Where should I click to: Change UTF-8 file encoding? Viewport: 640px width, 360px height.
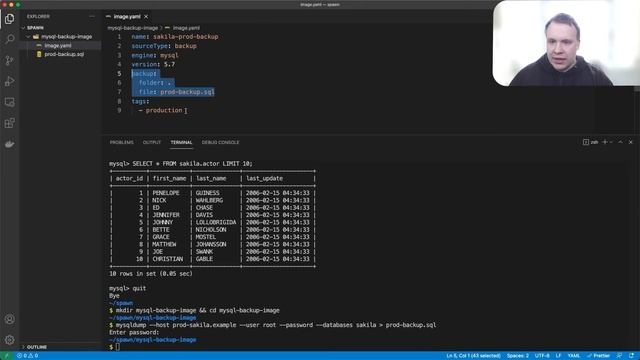pos(542,356)
